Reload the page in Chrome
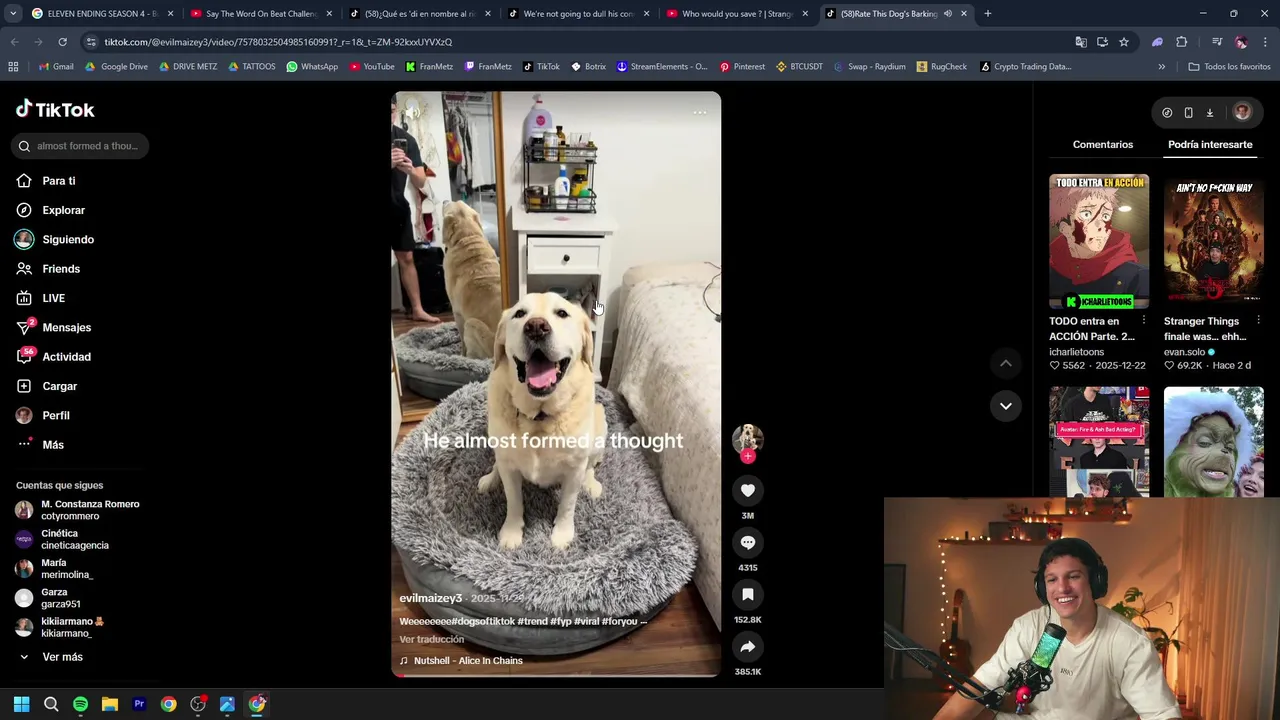The width and height of the screenshot is (1280, 720). pyautogui.click(x=62, y=42)
